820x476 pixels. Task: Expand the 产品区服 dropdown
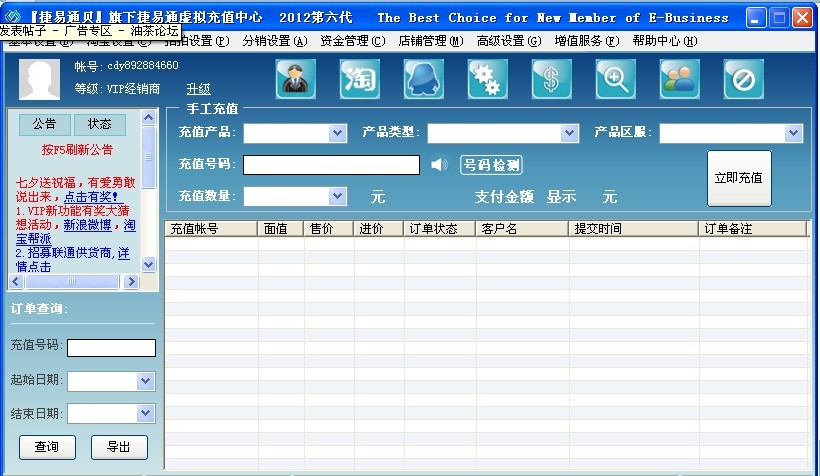coord(794,133)
